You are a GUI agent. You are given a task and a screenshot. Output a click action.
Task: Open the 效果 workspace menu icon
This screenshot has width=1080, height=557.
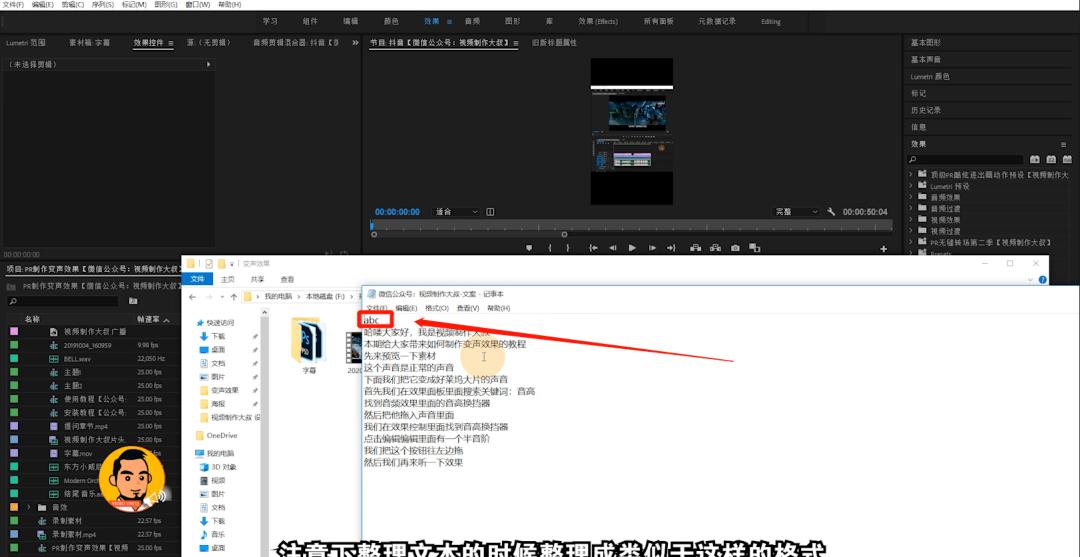pos(449,21)
